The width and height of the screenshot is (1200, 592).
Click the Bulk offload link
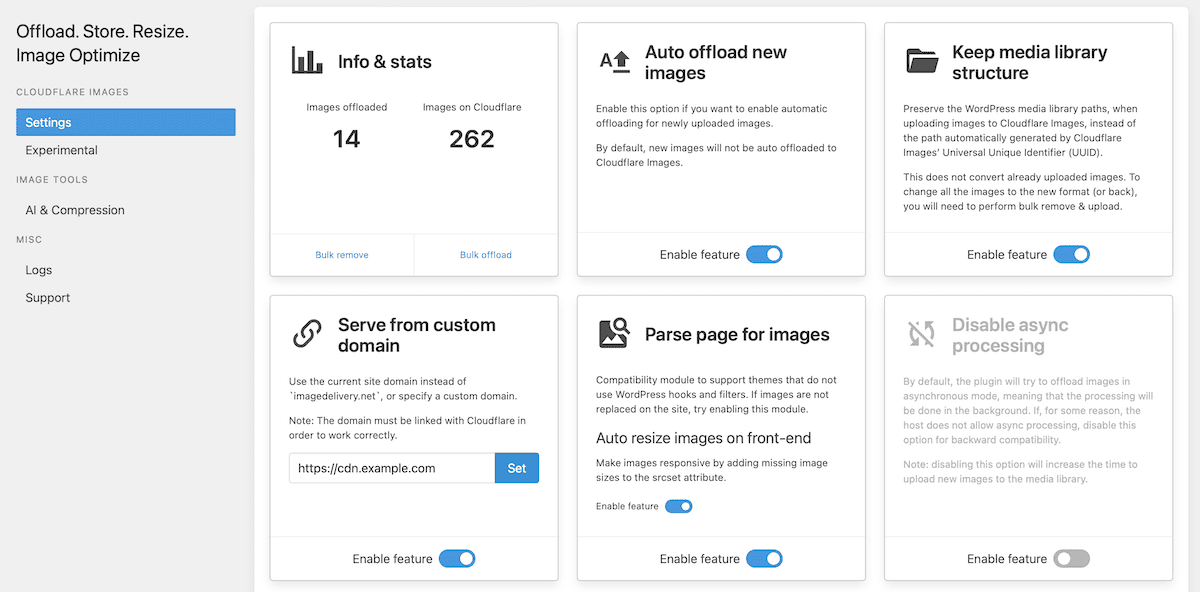click(486, 255)
